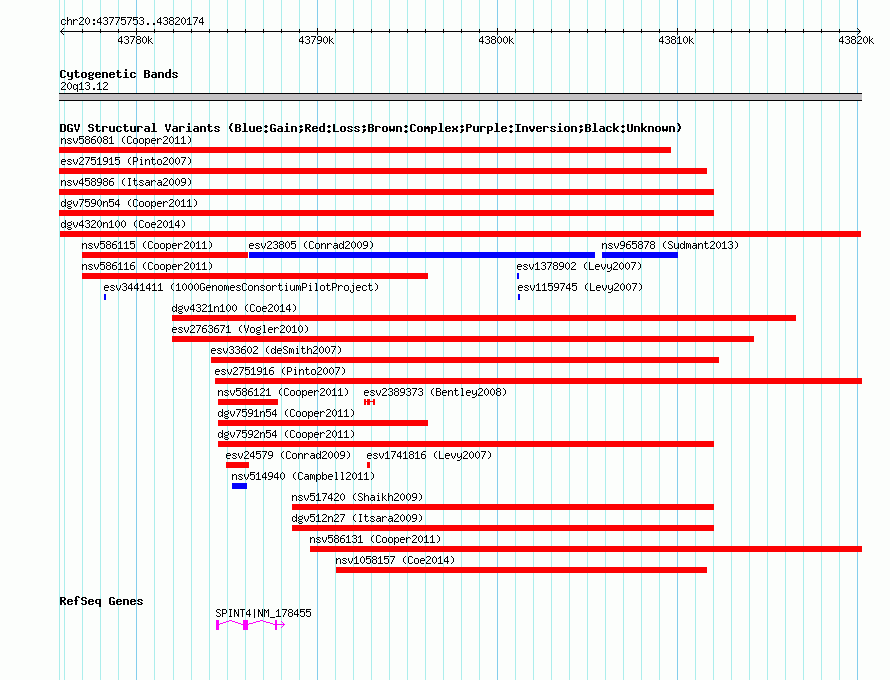This screenshot has height=680, width=890.
Task: Select esv1159745 (Levy2007) variant label
Action: (x=580, y=287)
